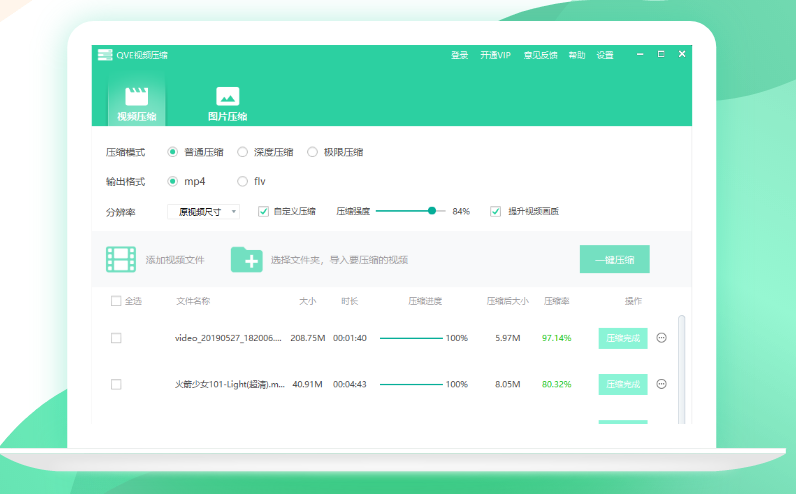The width and height of the screenshot is (796, 494).
Task: Click the 压缩率 column header
Action: tap(556, 301)
